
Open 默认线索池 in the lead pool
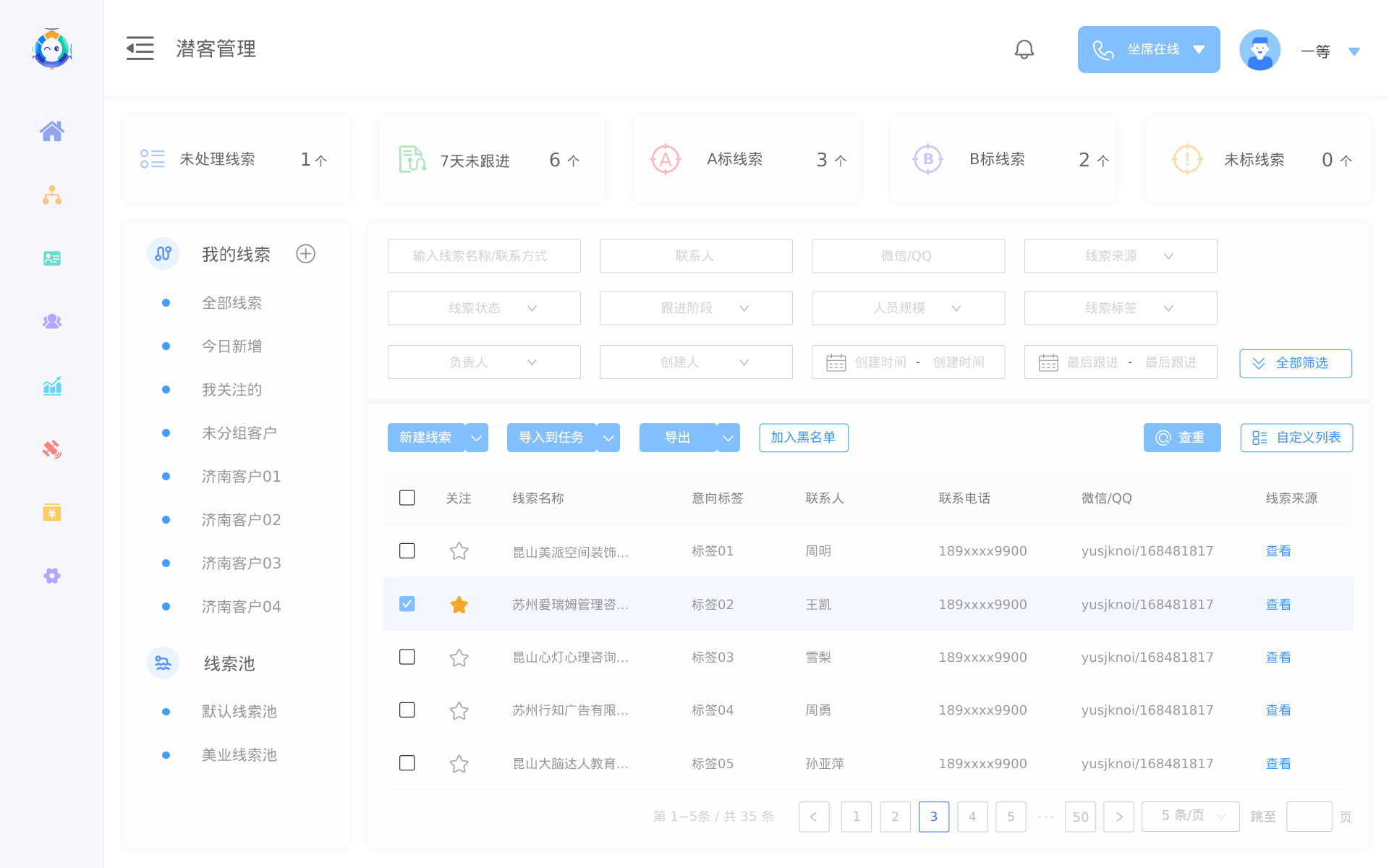coord(239,712)
